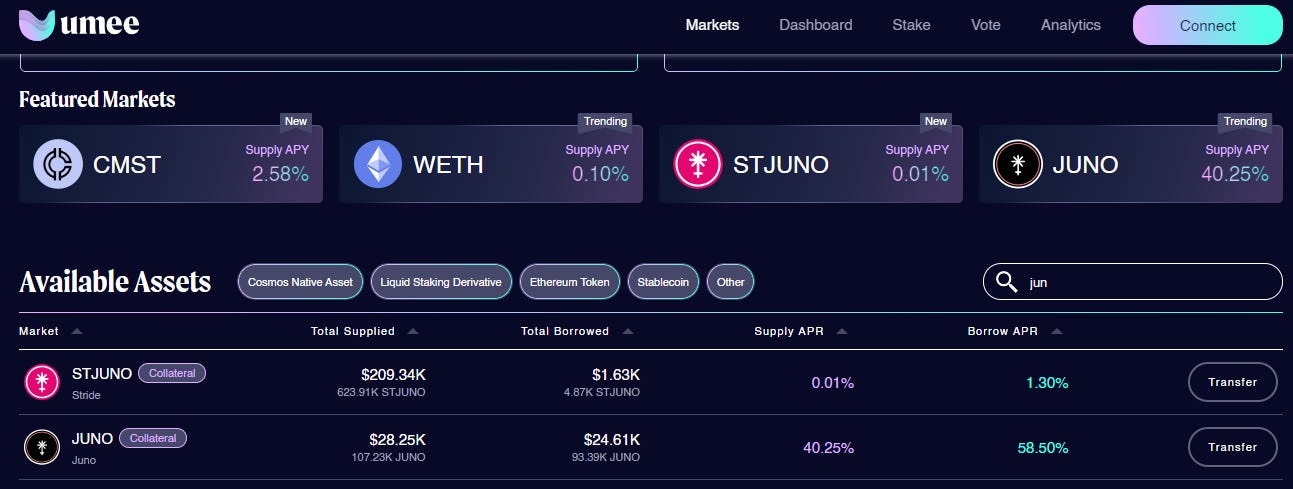Toggle Stablecoin filter chip
Image resolution: width=1293 pixels, height=489 pixels.
(664, 282)
